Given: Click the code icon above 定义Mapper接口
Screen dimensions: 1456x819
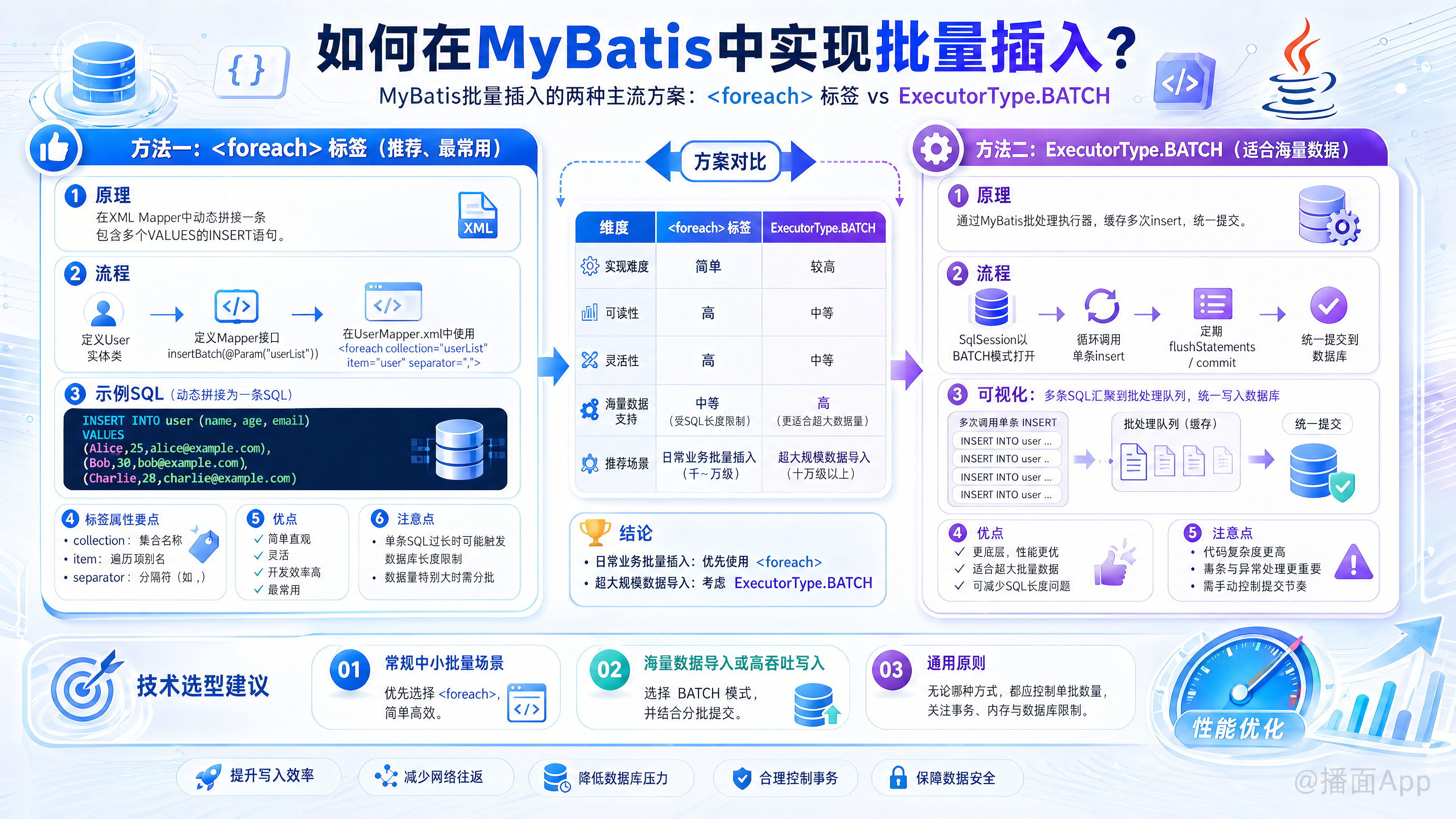Looking at the screenshot, I should (236, 306).
